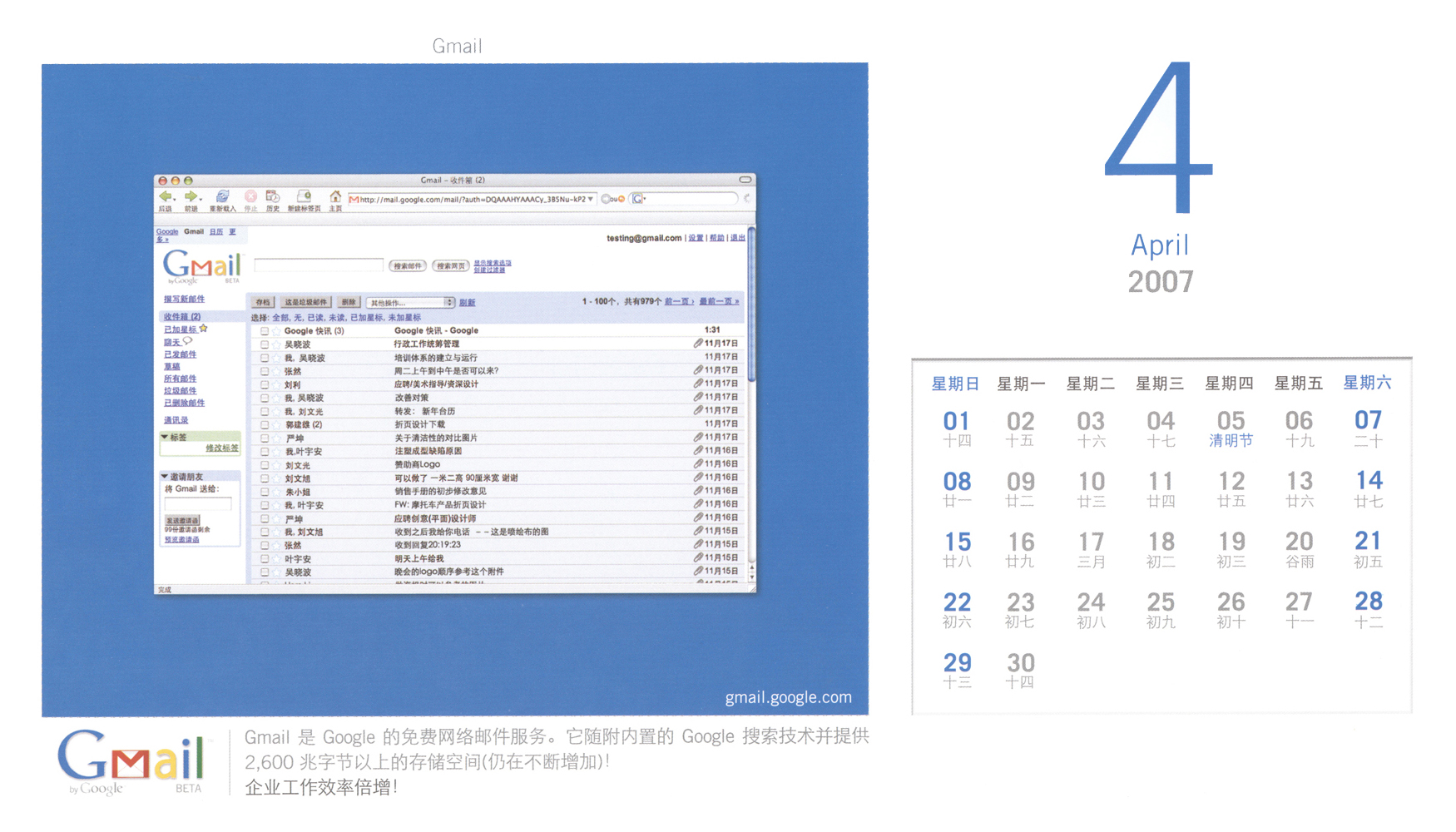Open the search engine chooser dropdown arrow
Screen dimensions: 1456x832
point(645,200)
